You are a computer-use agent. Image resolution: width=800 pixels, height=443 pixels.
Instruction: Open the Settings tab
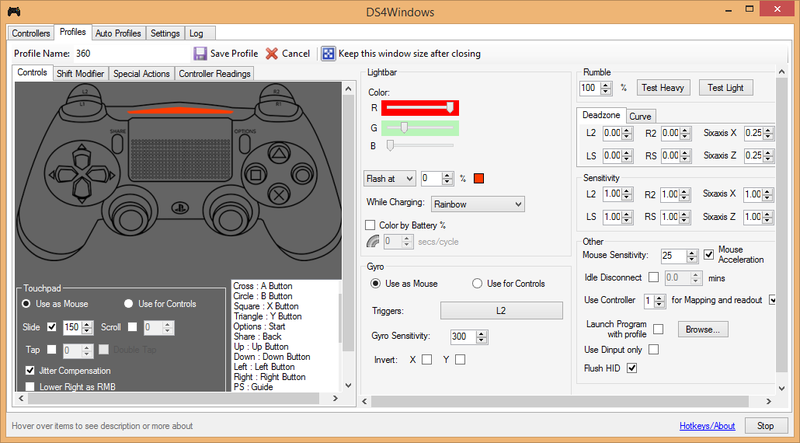point(165,33)
